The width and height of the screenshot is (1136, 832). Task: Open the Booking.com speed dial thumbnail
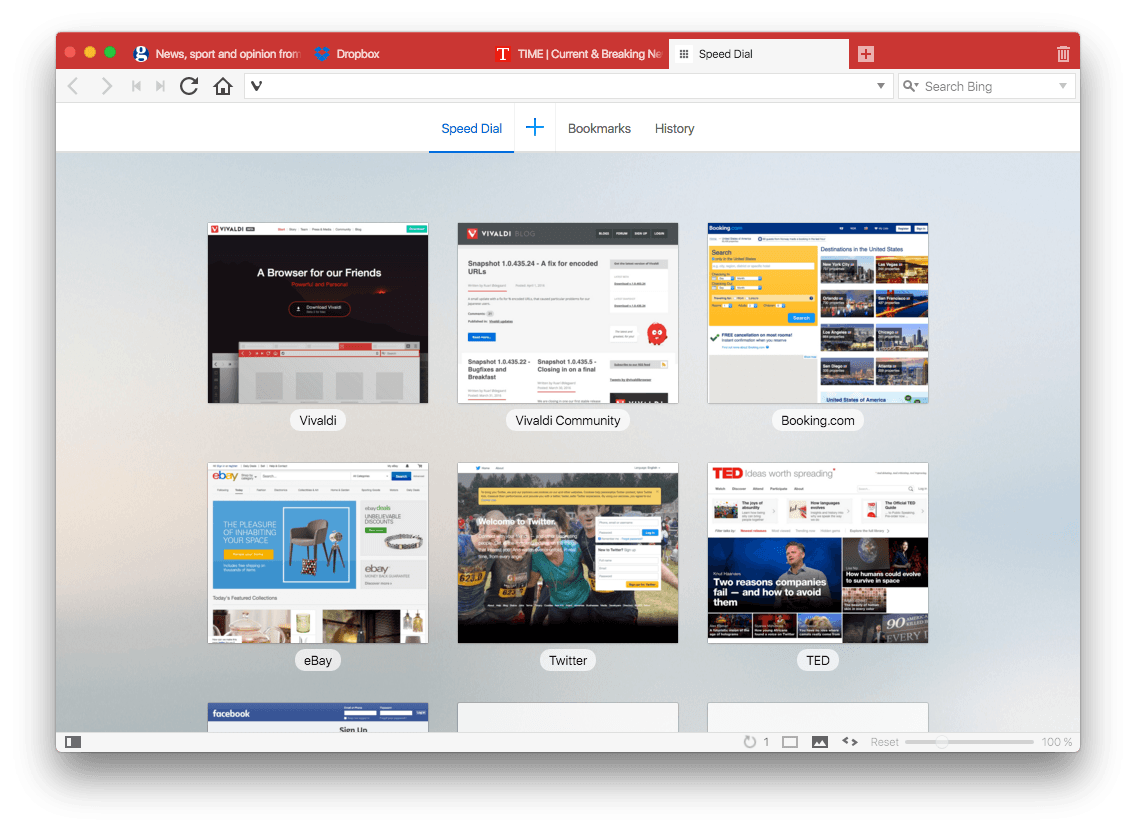(x=818, y=313)
